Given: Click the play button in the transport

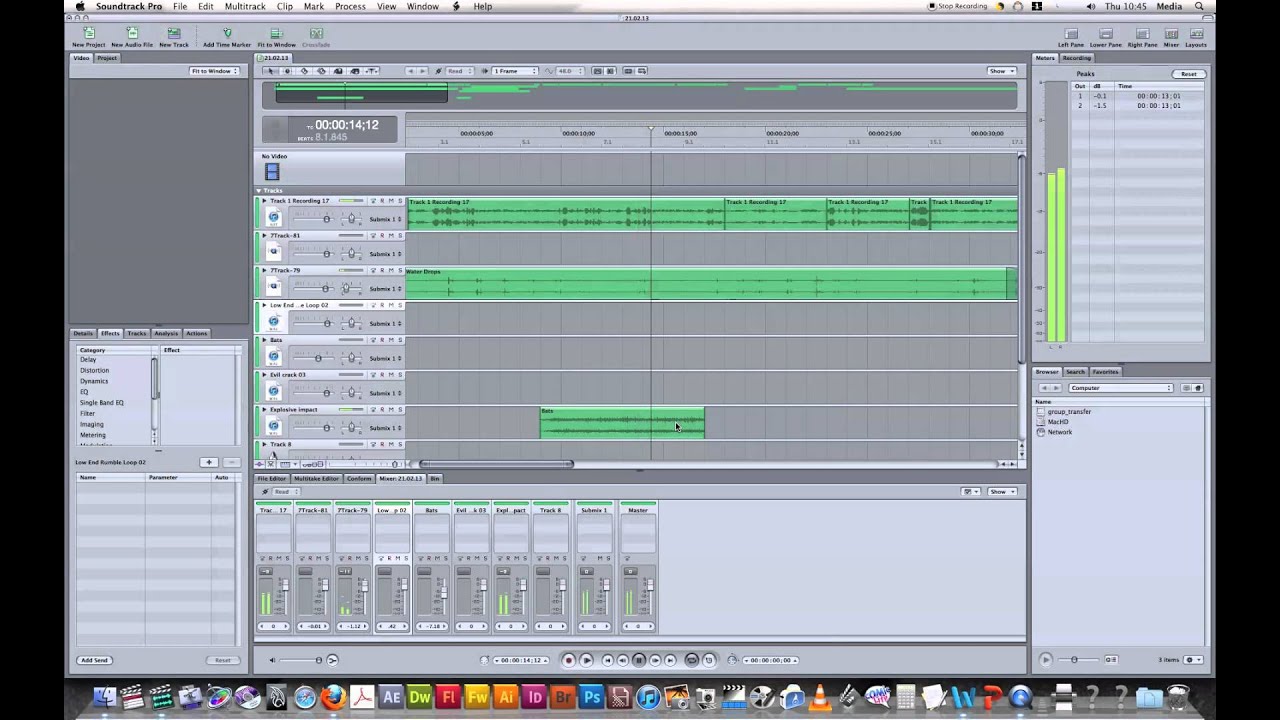Looking at the screenshot, I should pos(586,660).
